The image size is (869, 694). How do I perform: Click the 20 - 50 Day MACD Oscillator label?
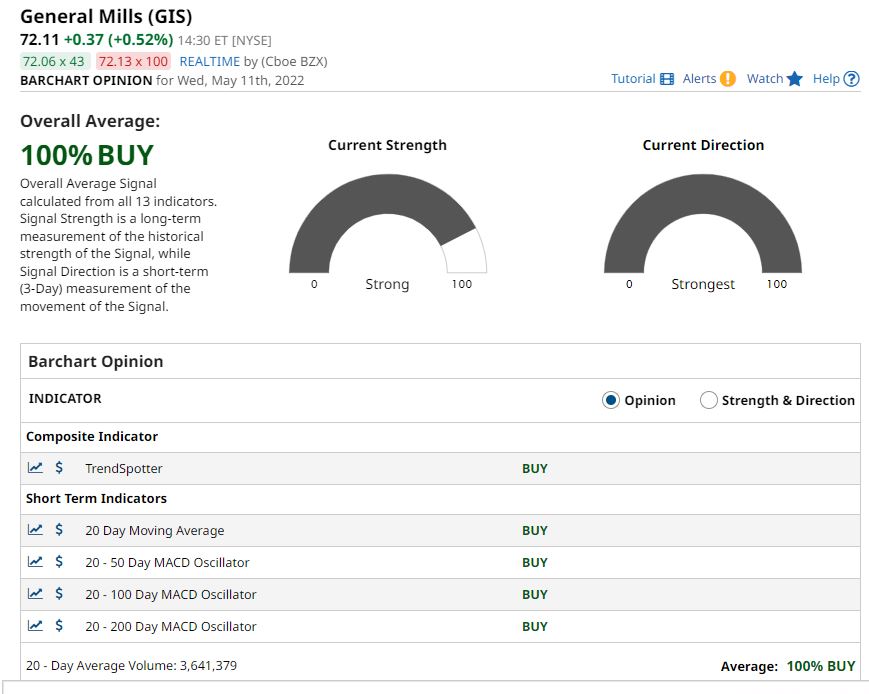(167, 562)
